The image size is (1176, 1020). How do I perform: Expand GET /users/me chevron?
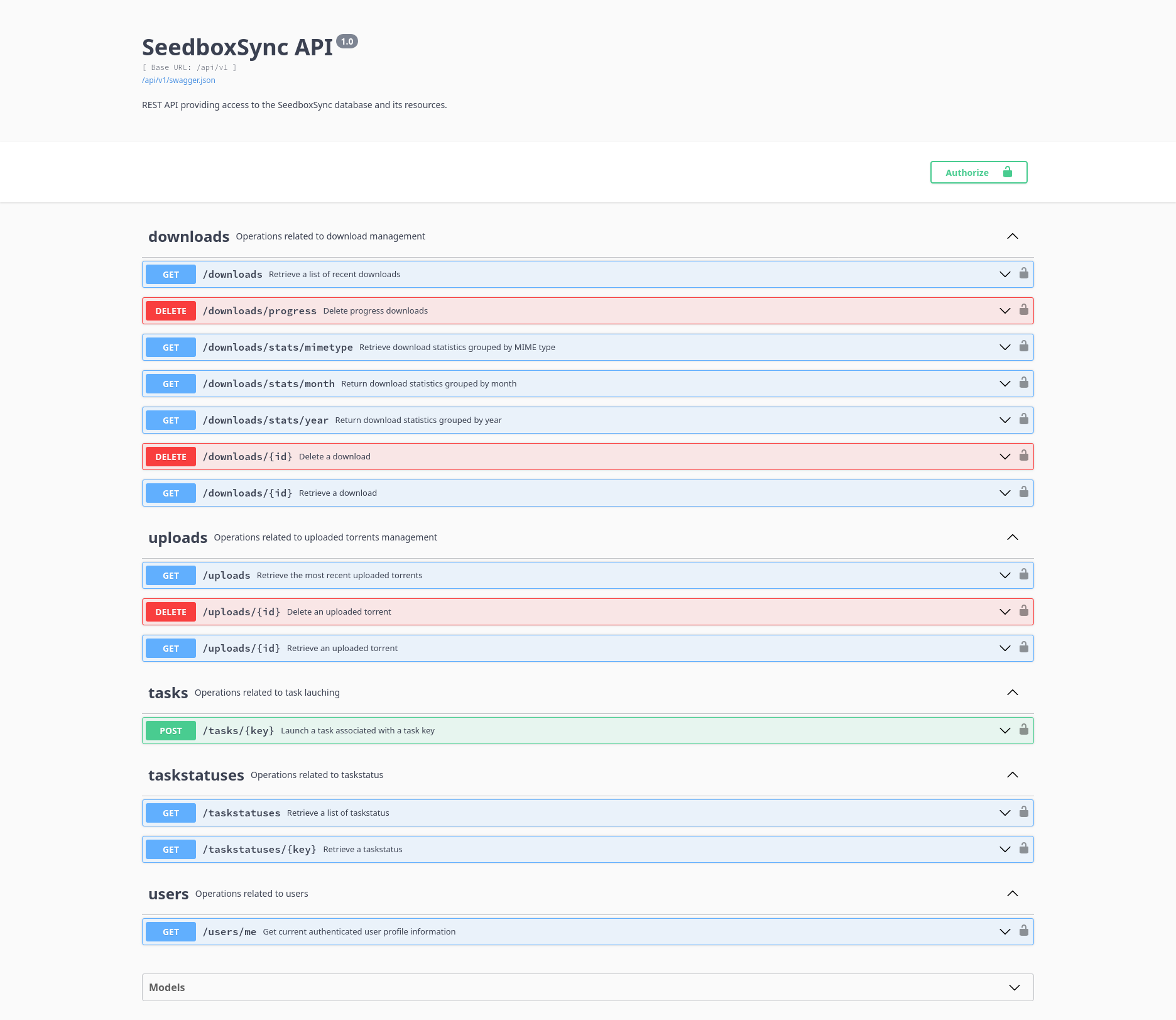point(1005,932)
